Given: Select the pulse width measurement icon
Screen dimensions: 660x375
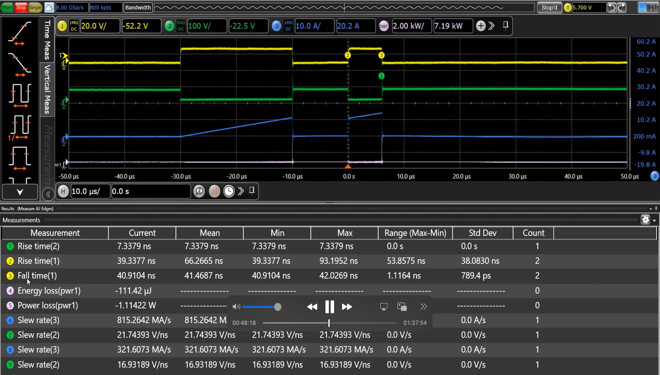Looking at the screenshot, I should coord(19,158).
